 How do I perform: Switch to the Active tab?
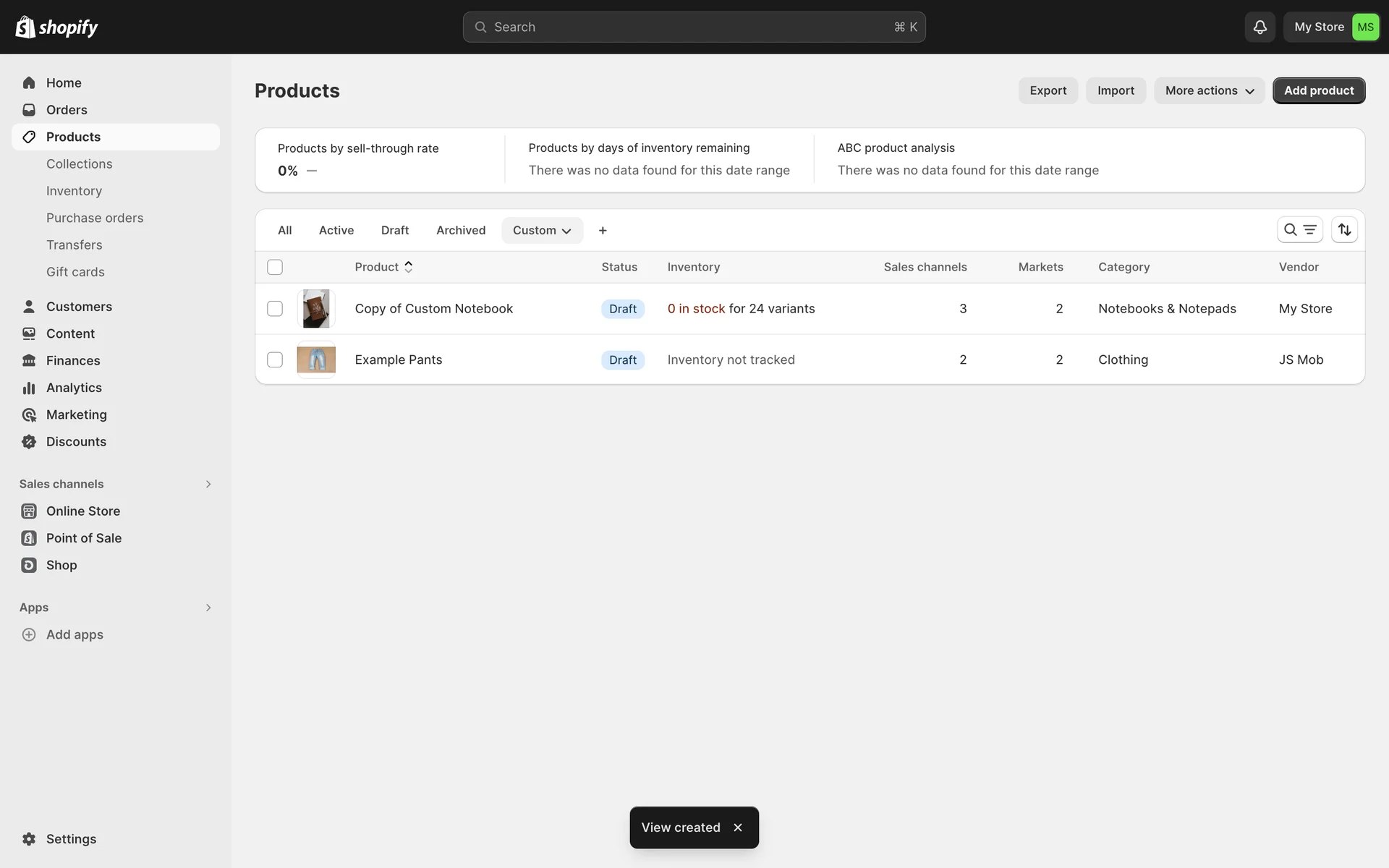click(336, 231)
